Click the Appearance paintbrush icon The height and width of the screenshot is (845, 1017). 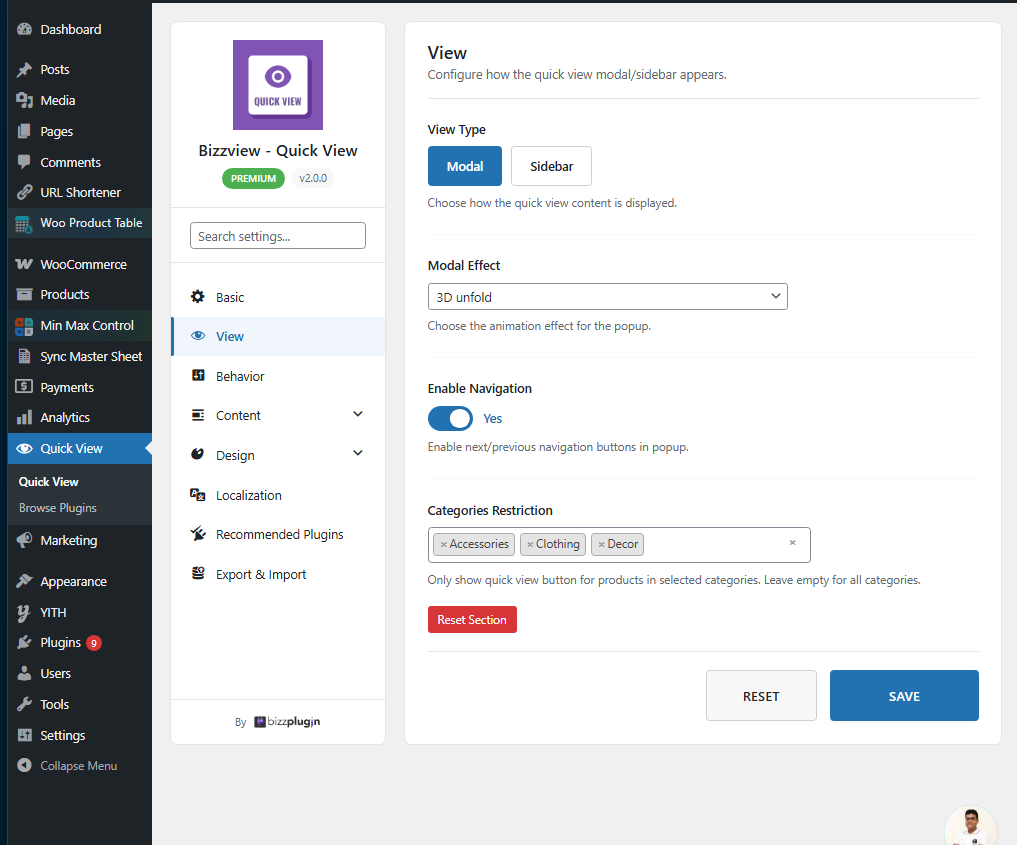pyautogui.click(x=24, y=581)
